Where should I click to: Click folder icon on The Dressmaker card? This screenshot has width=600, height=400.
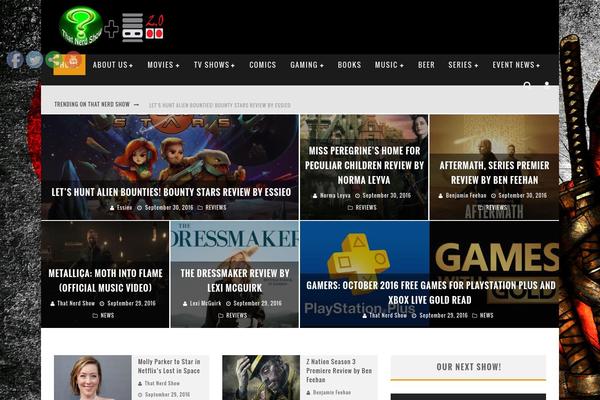click(x=221, y=316)
